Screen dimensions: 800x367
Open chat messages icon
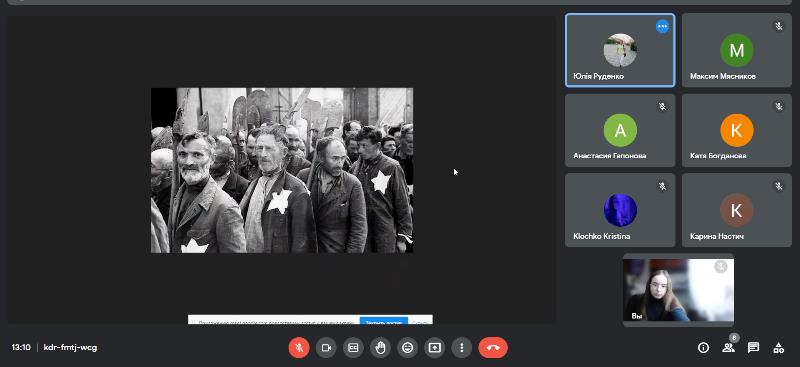coord(753,348)
